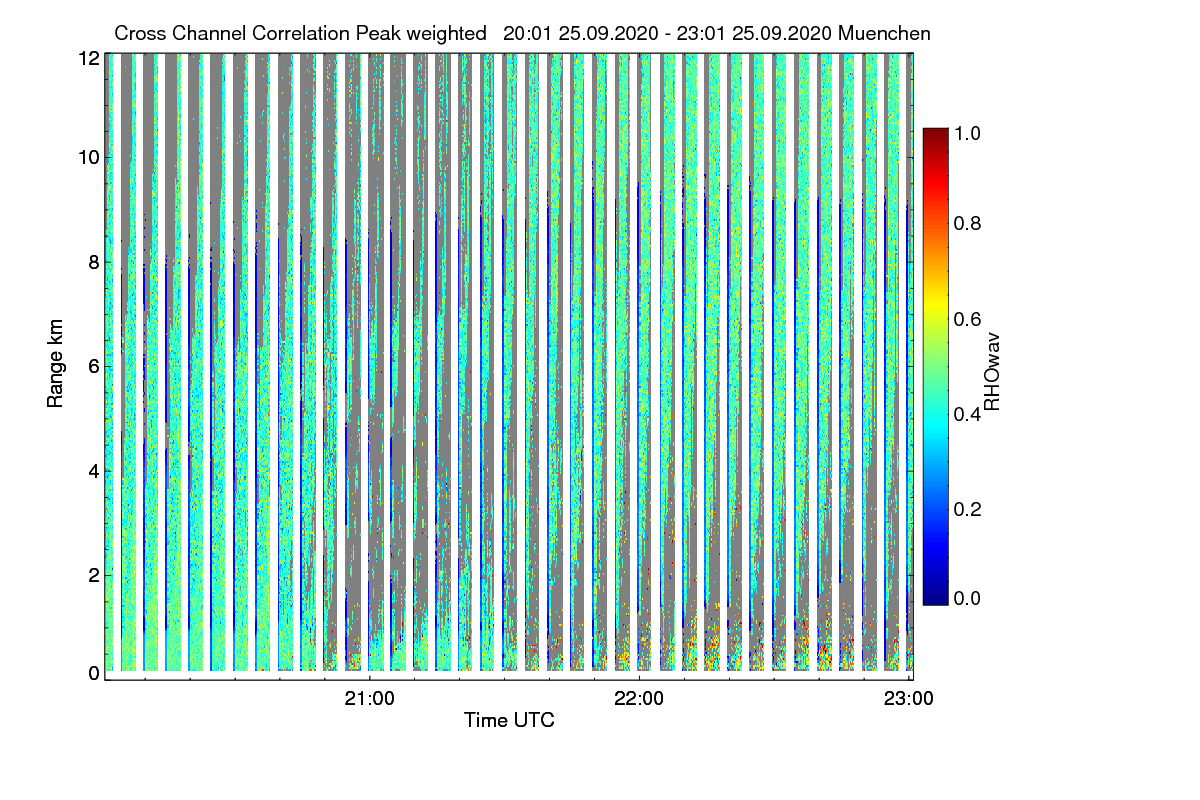Screen dimensions: 1200x800
Task: Click the '0.2' colorbar scale value
Action: point(966,509)
